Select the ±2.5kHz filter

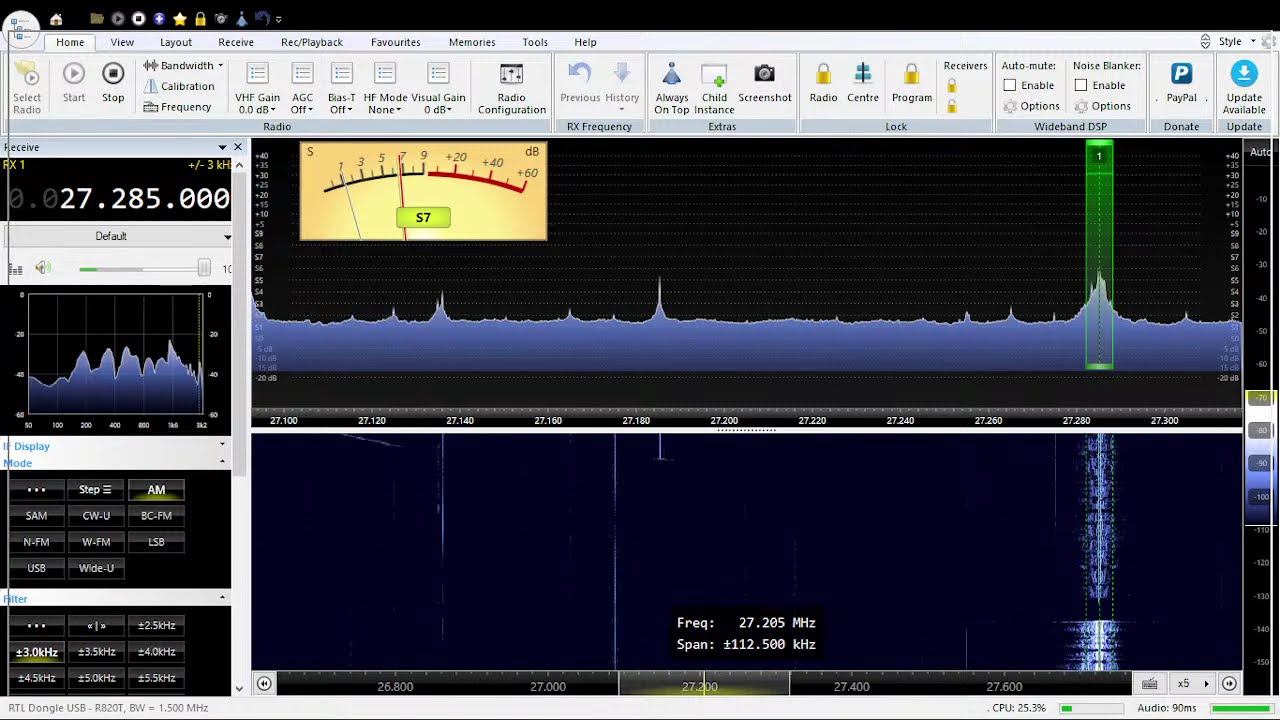pyautogui.click(x=156, y=626)
